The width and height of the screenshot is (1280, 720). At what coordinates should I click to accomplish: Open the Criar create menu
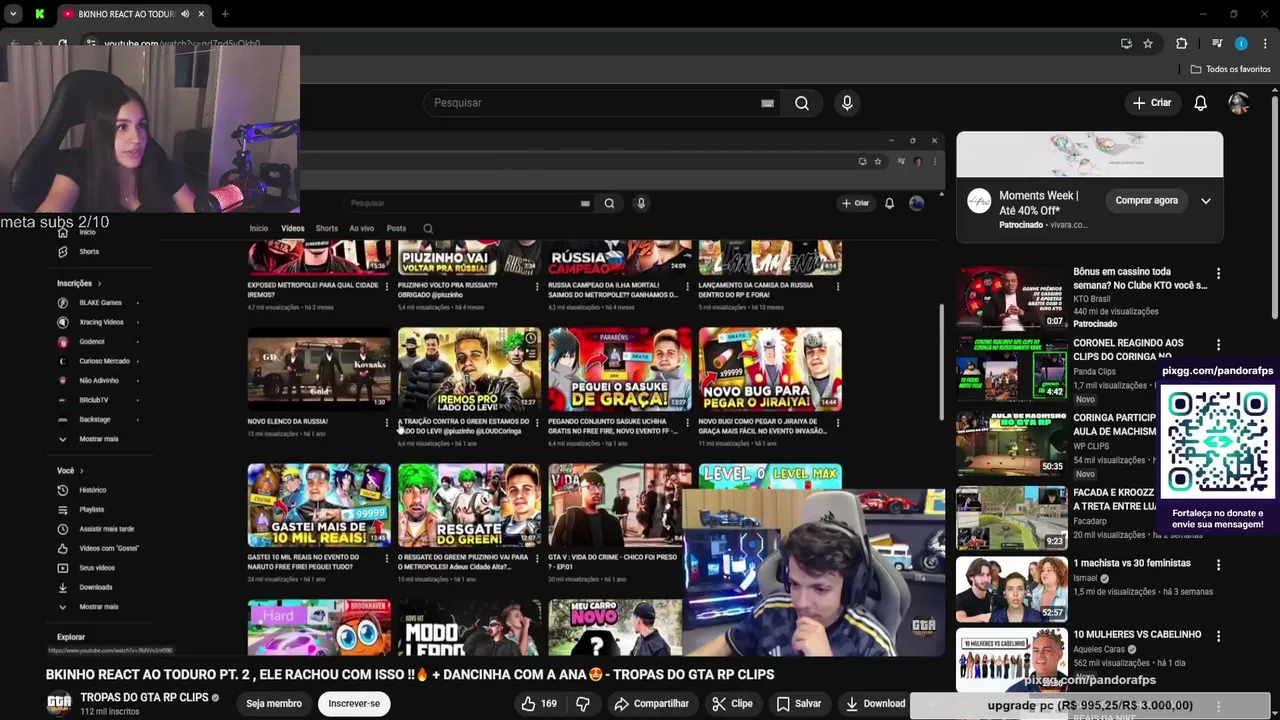[1152, 103]
